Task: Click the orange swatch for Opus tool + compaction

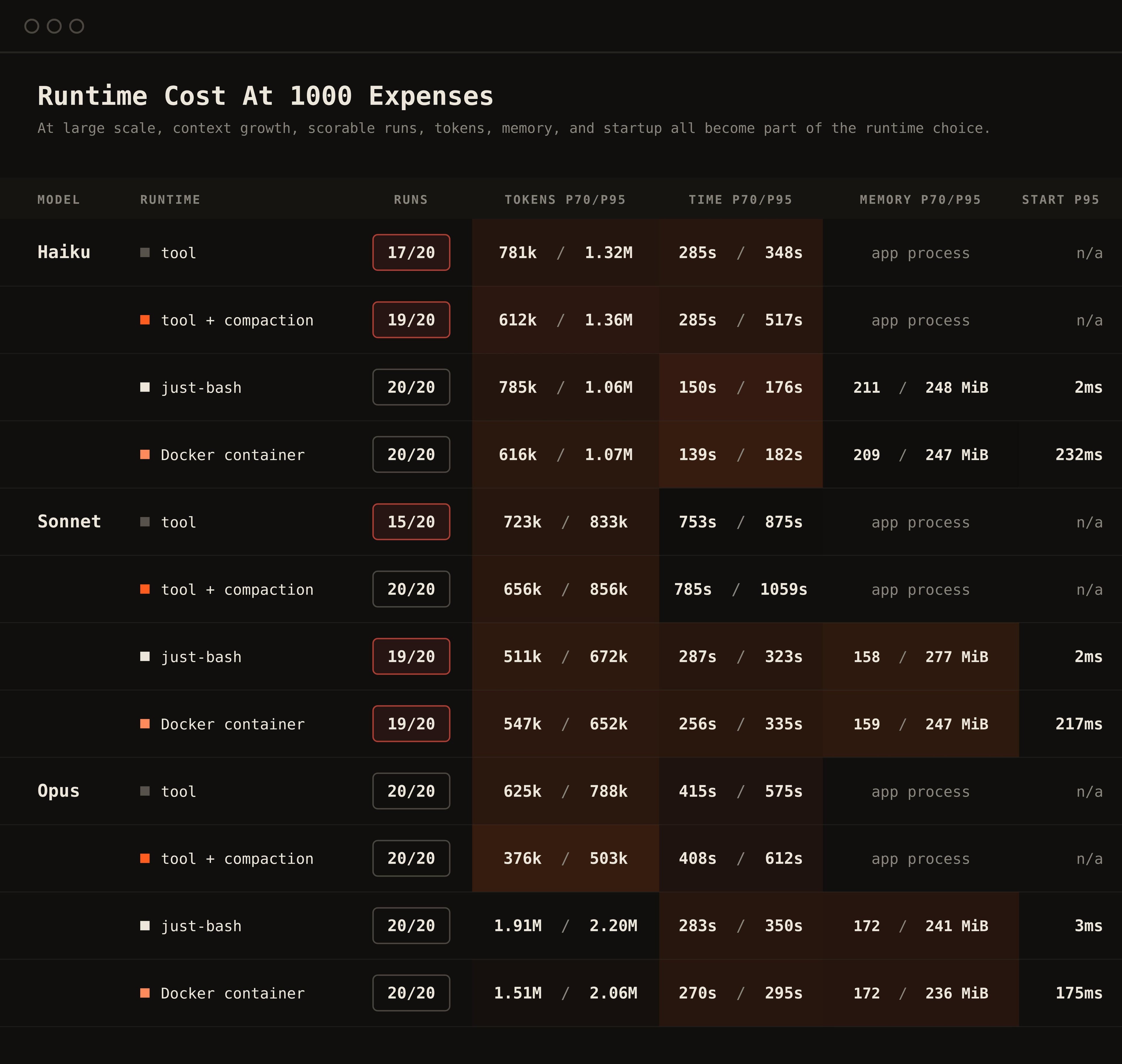Action: pos(145,858)
